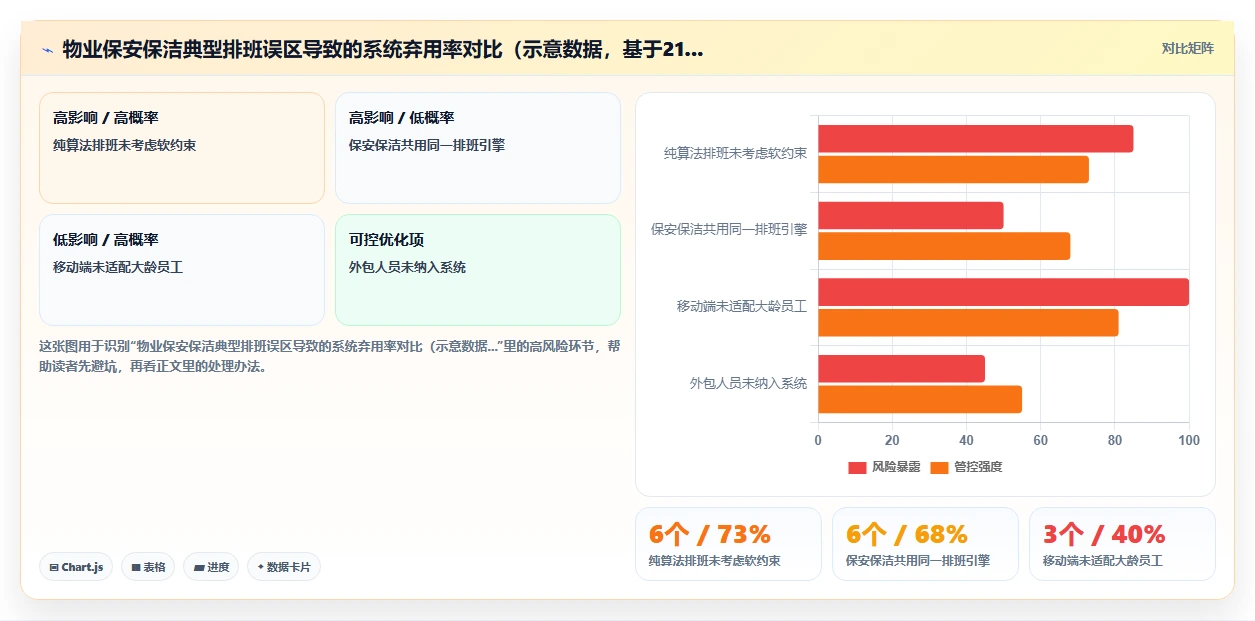Click red bar for 移动端未适配大龄员工
This screenshot has width=1255, height=621.
[1003, 292]
